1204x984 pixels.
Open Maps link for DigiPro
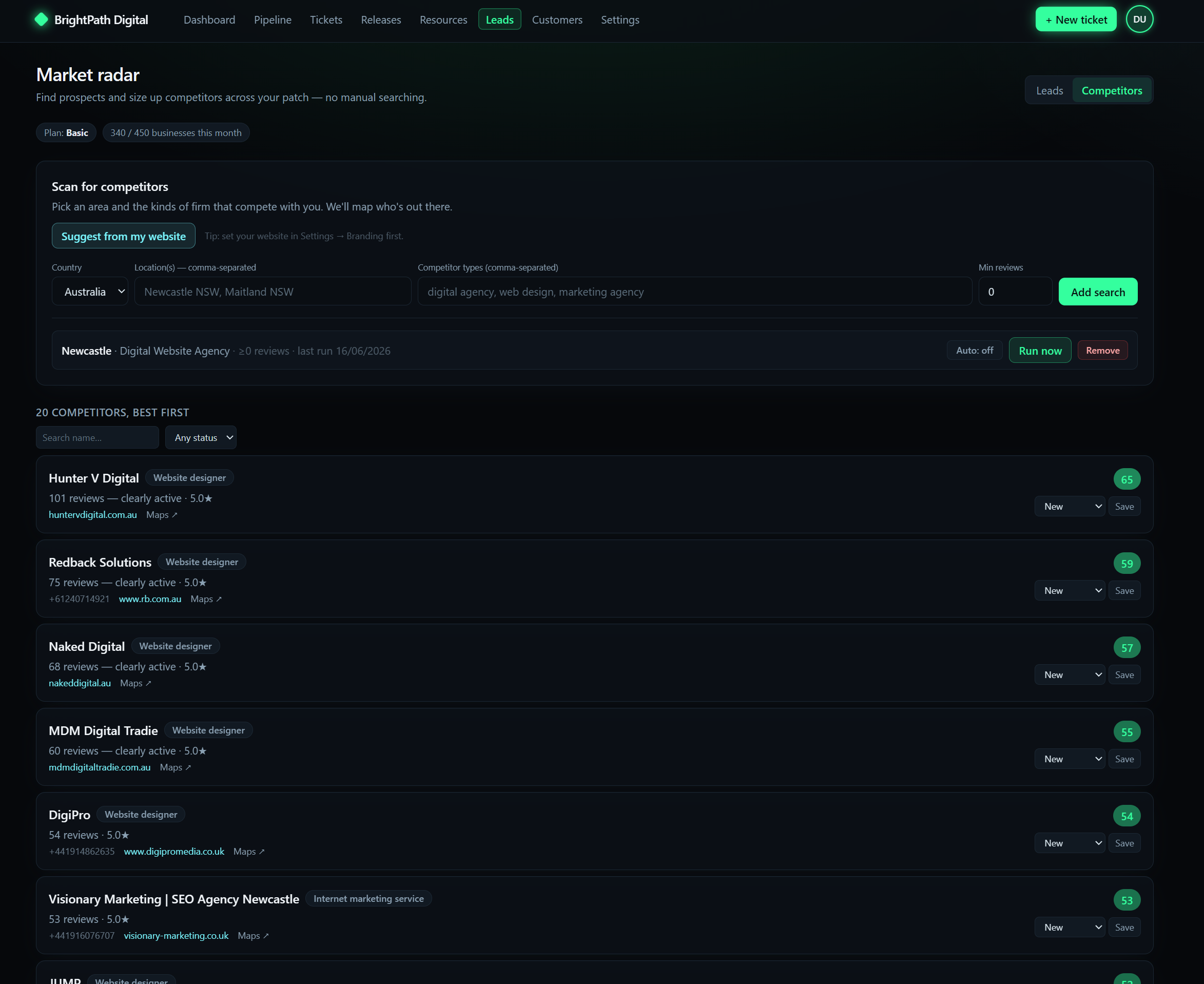point(249,852)
